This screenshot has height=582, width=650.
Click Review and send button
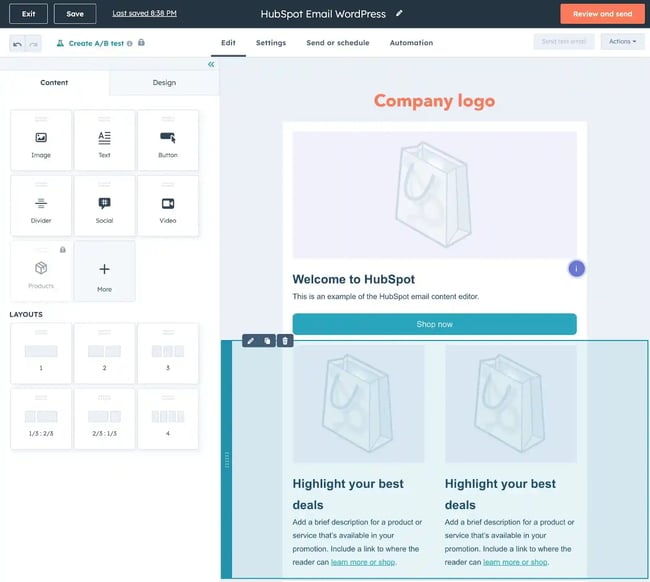tap(601, 14)
